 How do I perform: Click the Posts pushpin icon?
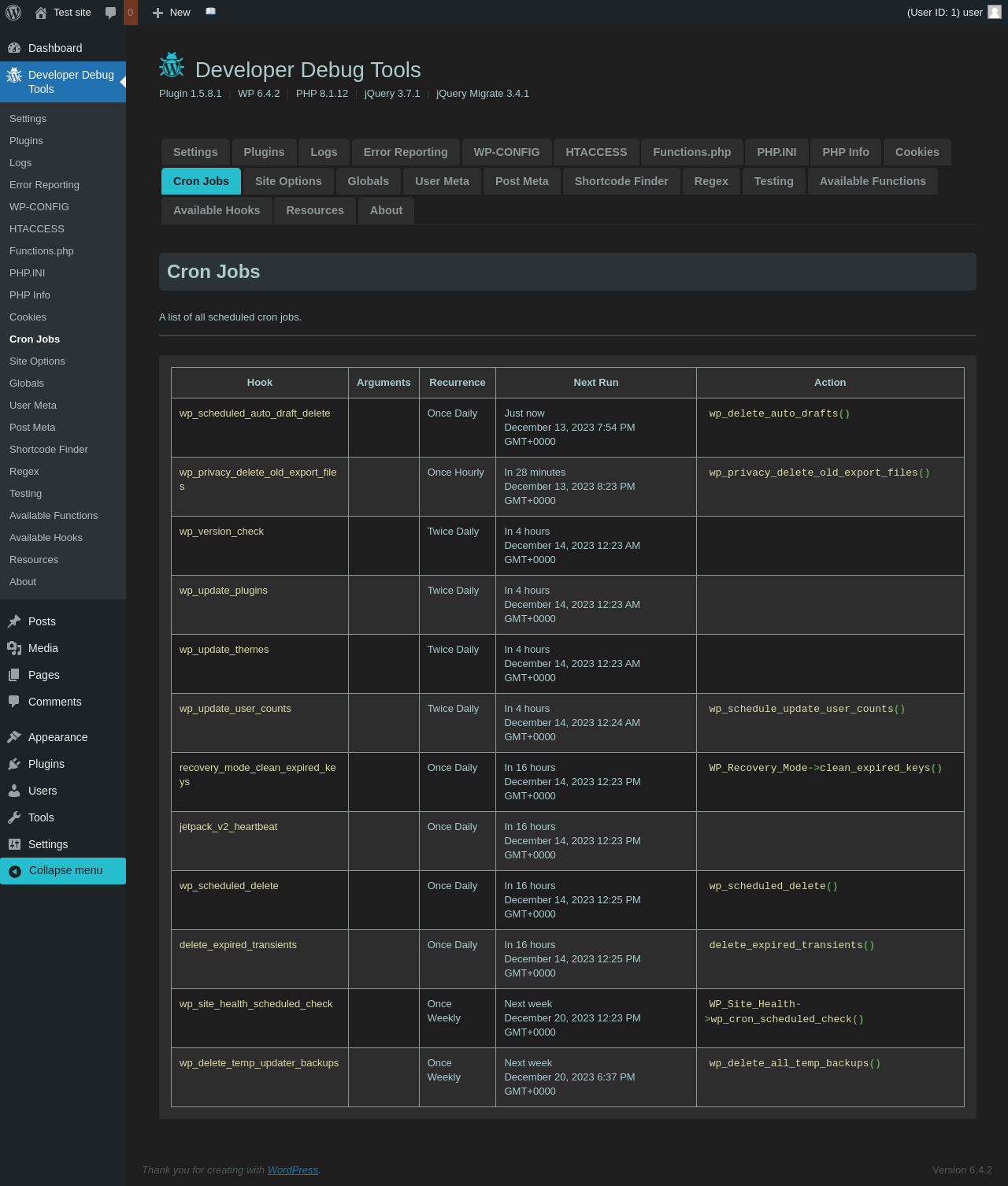click(x=14, y=621)
